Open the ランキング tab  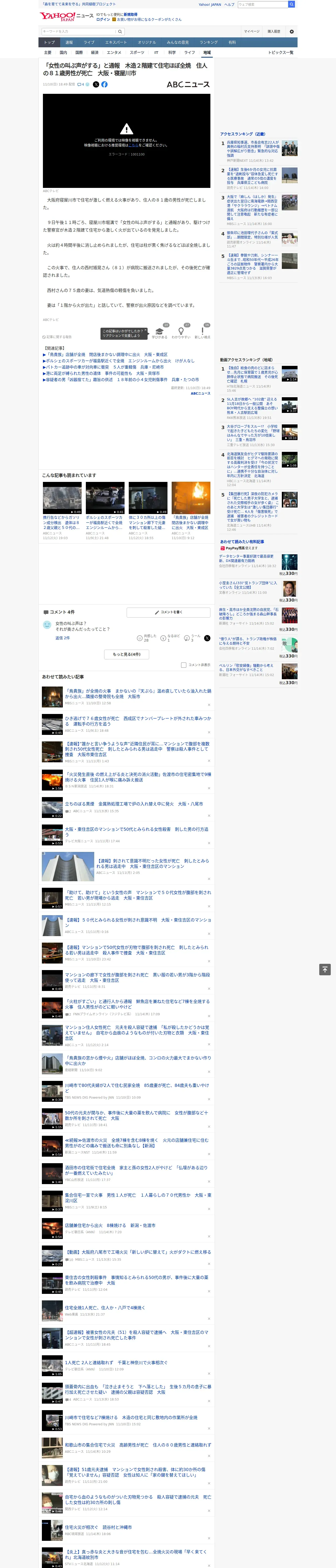tap(209, 43)
